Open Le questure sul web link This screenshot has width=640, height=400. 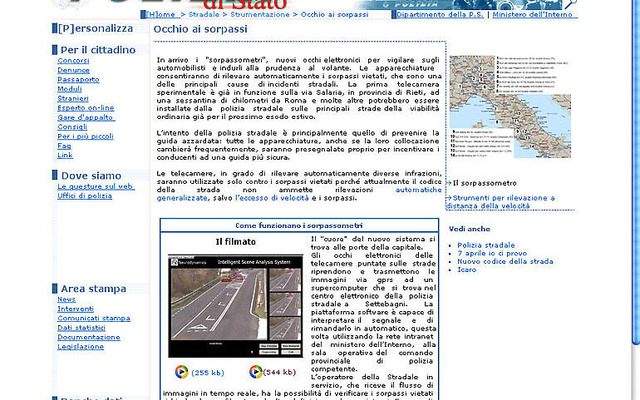pyautogui.click(x=96, y=187)
